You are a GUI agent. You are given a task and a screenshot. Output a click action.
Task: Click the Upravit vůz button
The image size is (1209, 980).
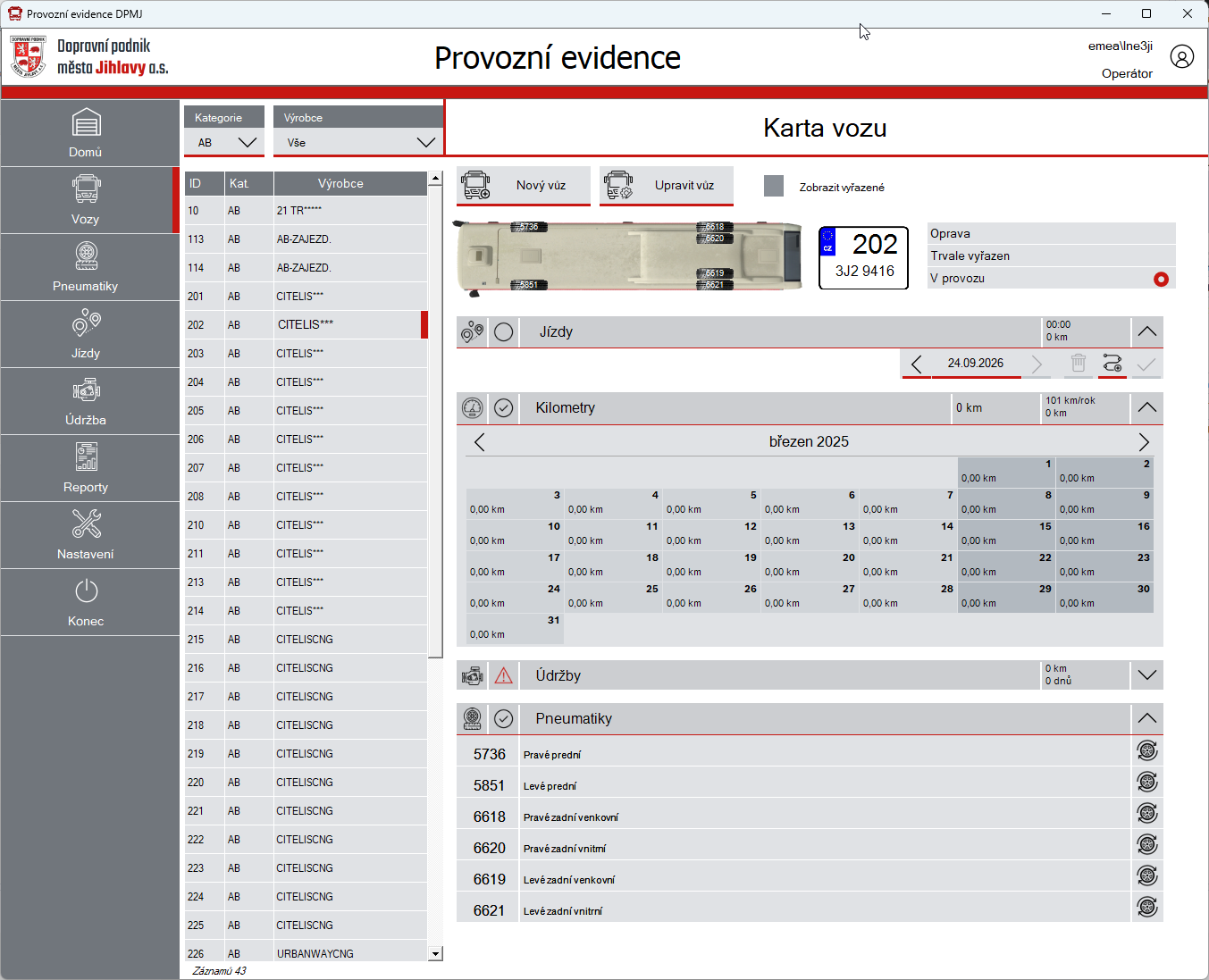coord(667,186)
